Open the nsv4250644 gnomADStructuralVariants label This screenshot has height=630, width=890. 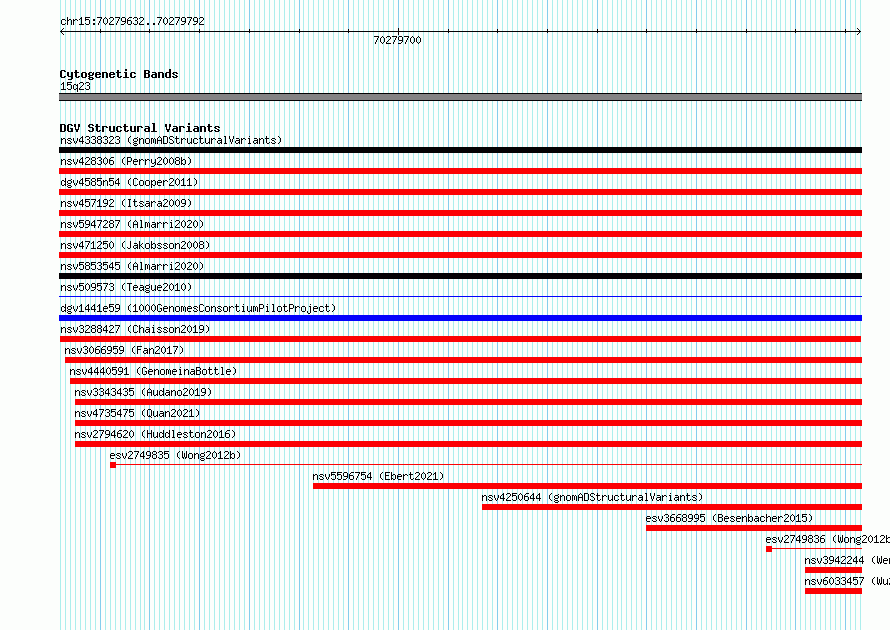pyautogui.click(x=592, y=497)
